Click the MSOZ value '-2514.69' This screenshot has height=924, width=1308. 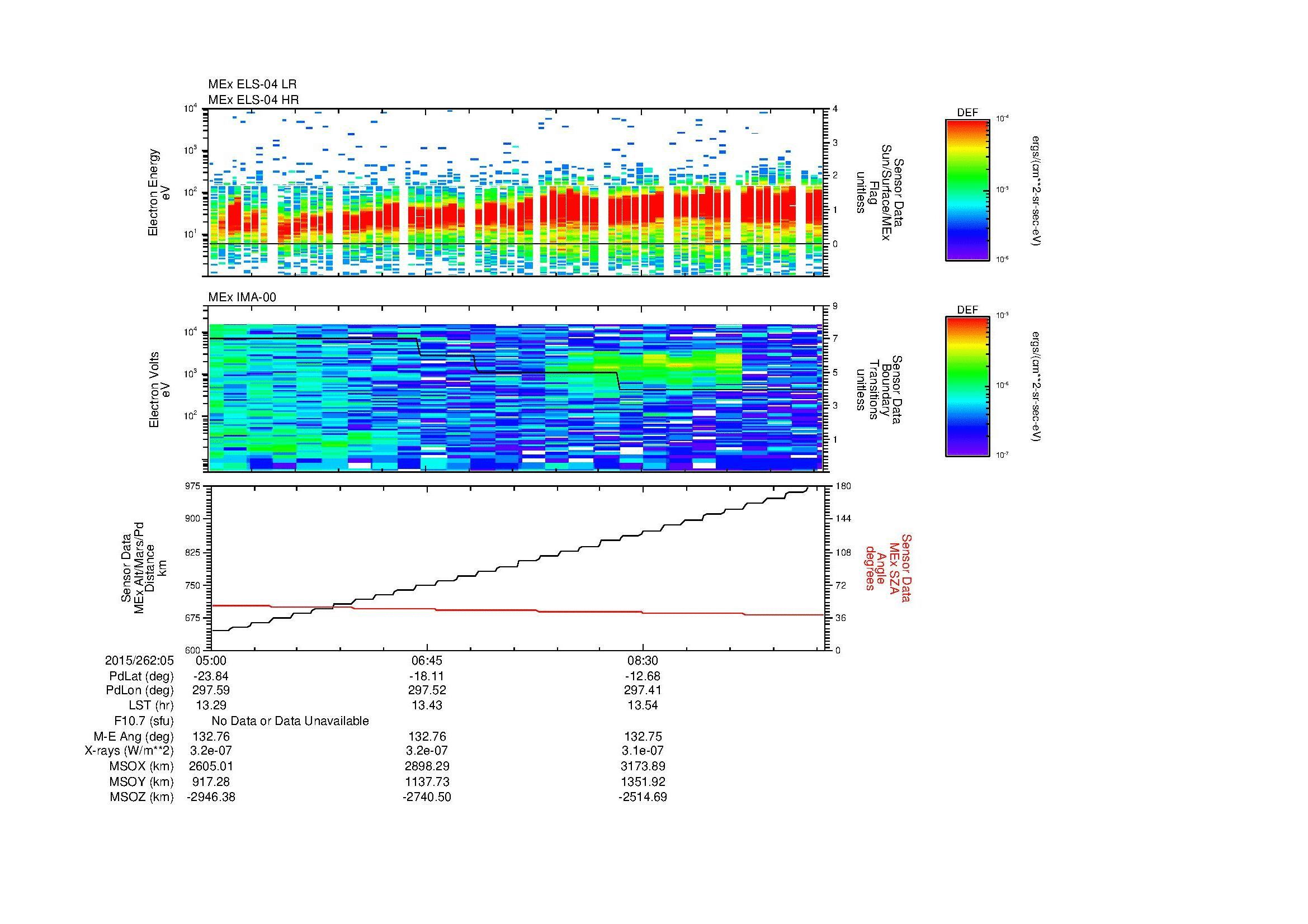coord(643,797)
